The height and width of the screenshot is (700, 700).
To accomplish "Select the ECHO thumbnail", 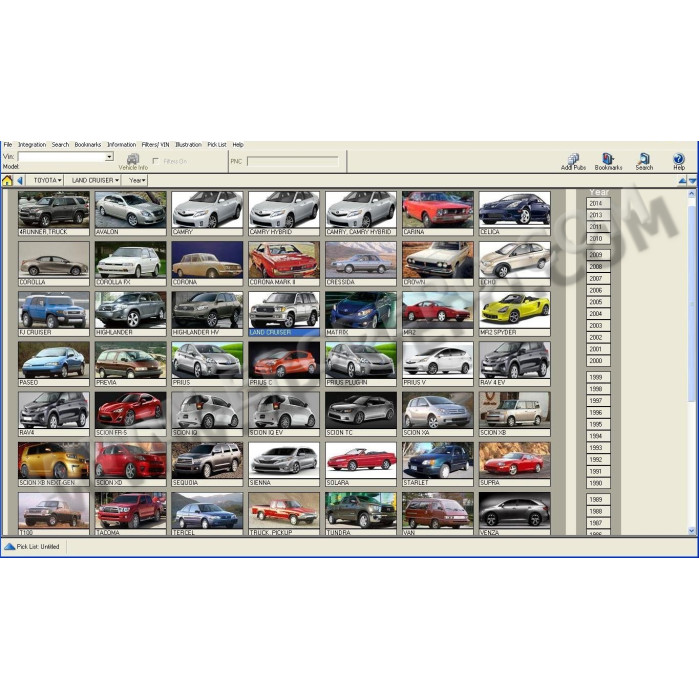I will 514,264.
